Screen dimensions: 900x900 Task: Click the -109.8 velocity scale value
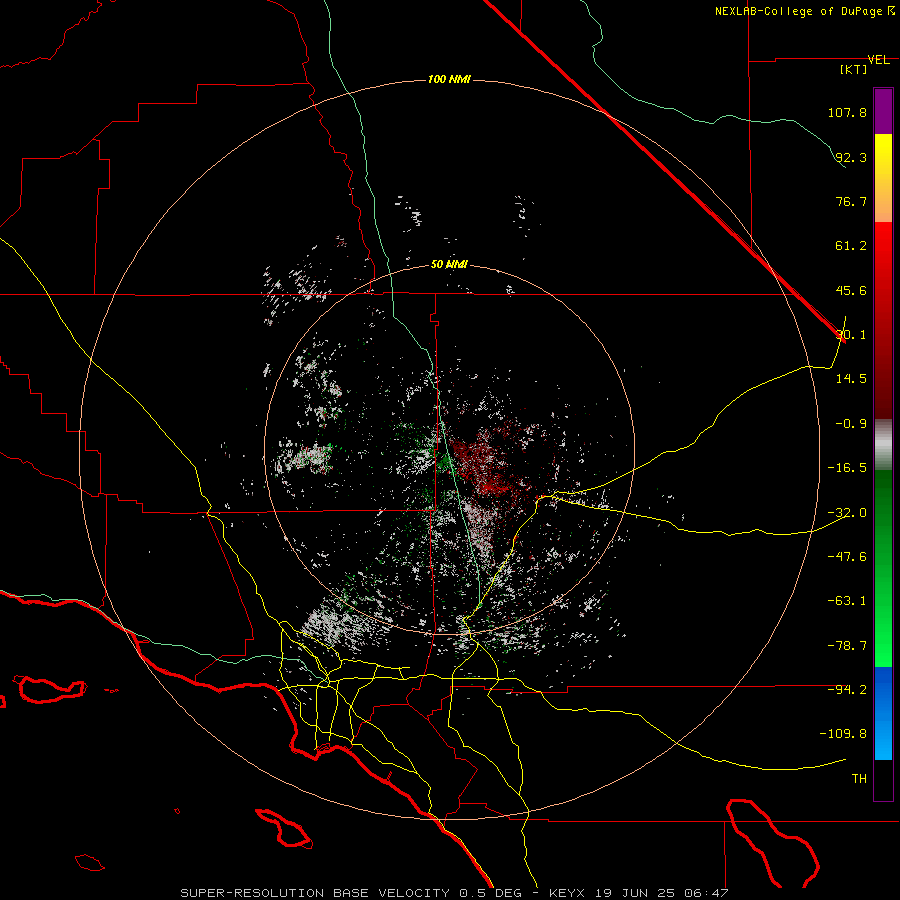coord(844,734)
